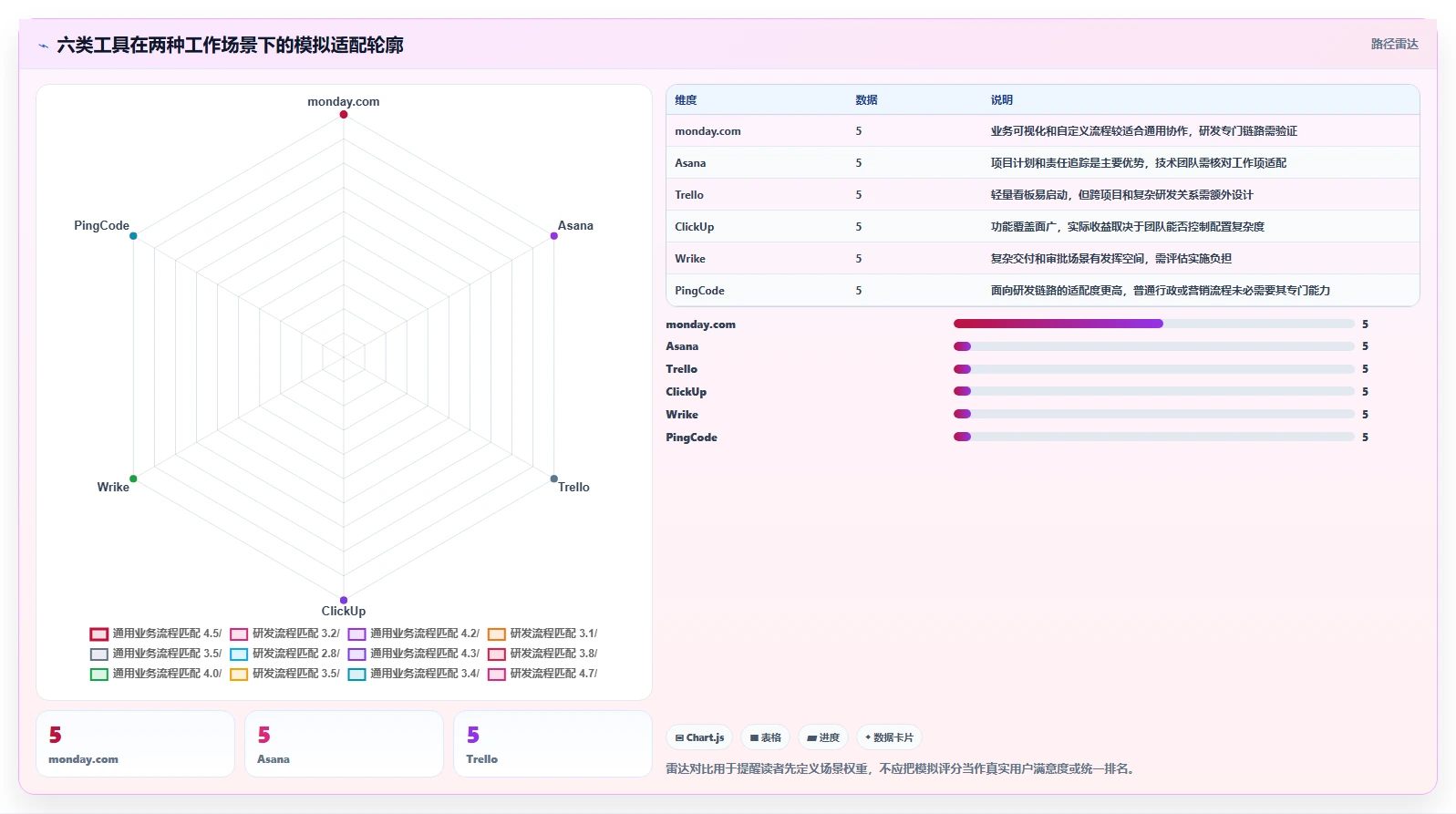This screenshot has width=1456, height=814.
Task: Toggle legend 通用业务流程匹配 4.0
Action: pyautogui.click(x=156, y=674)
